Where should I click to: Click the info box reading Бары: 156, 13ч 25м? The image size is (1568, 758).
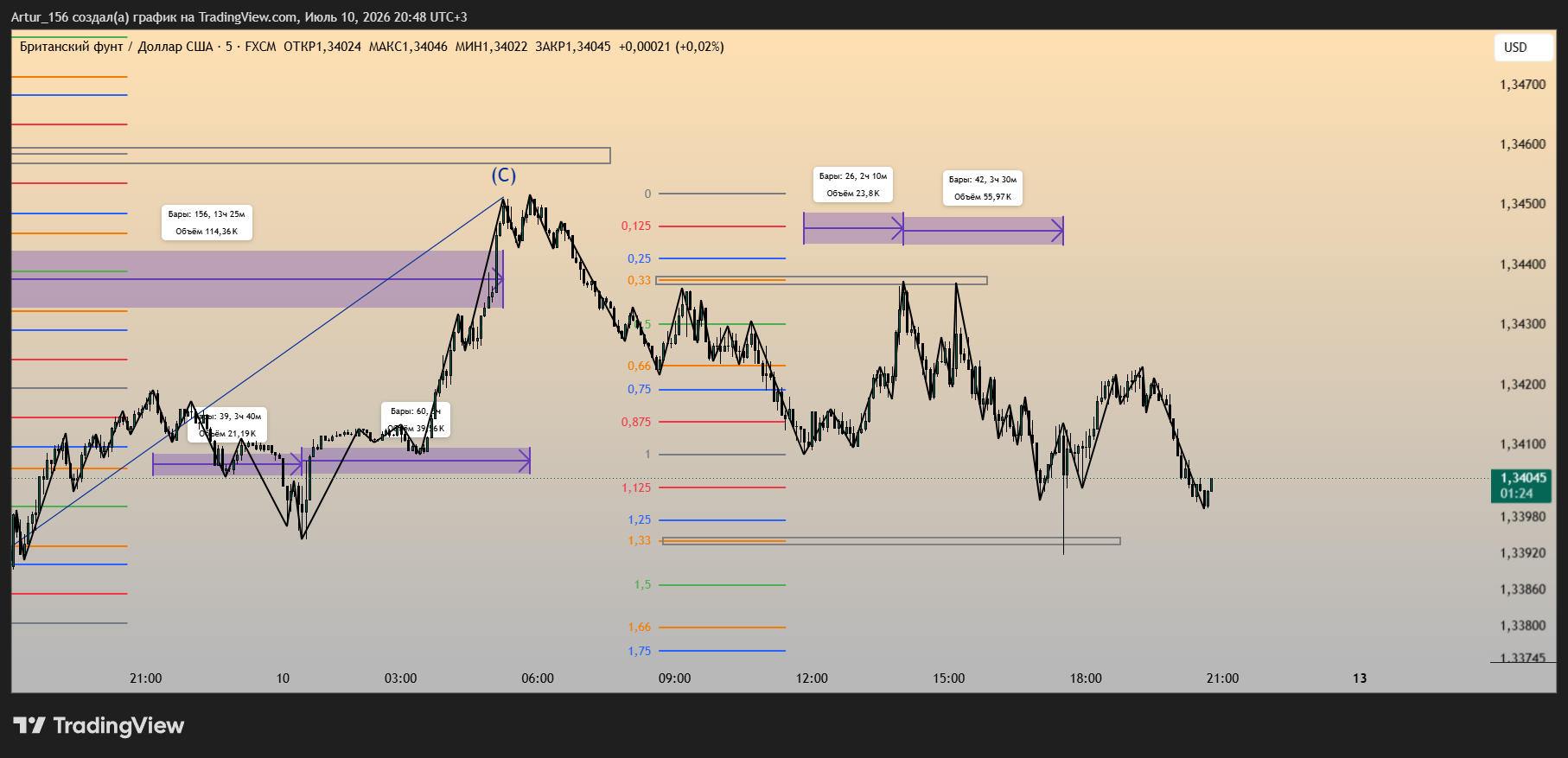pos(207,222)
